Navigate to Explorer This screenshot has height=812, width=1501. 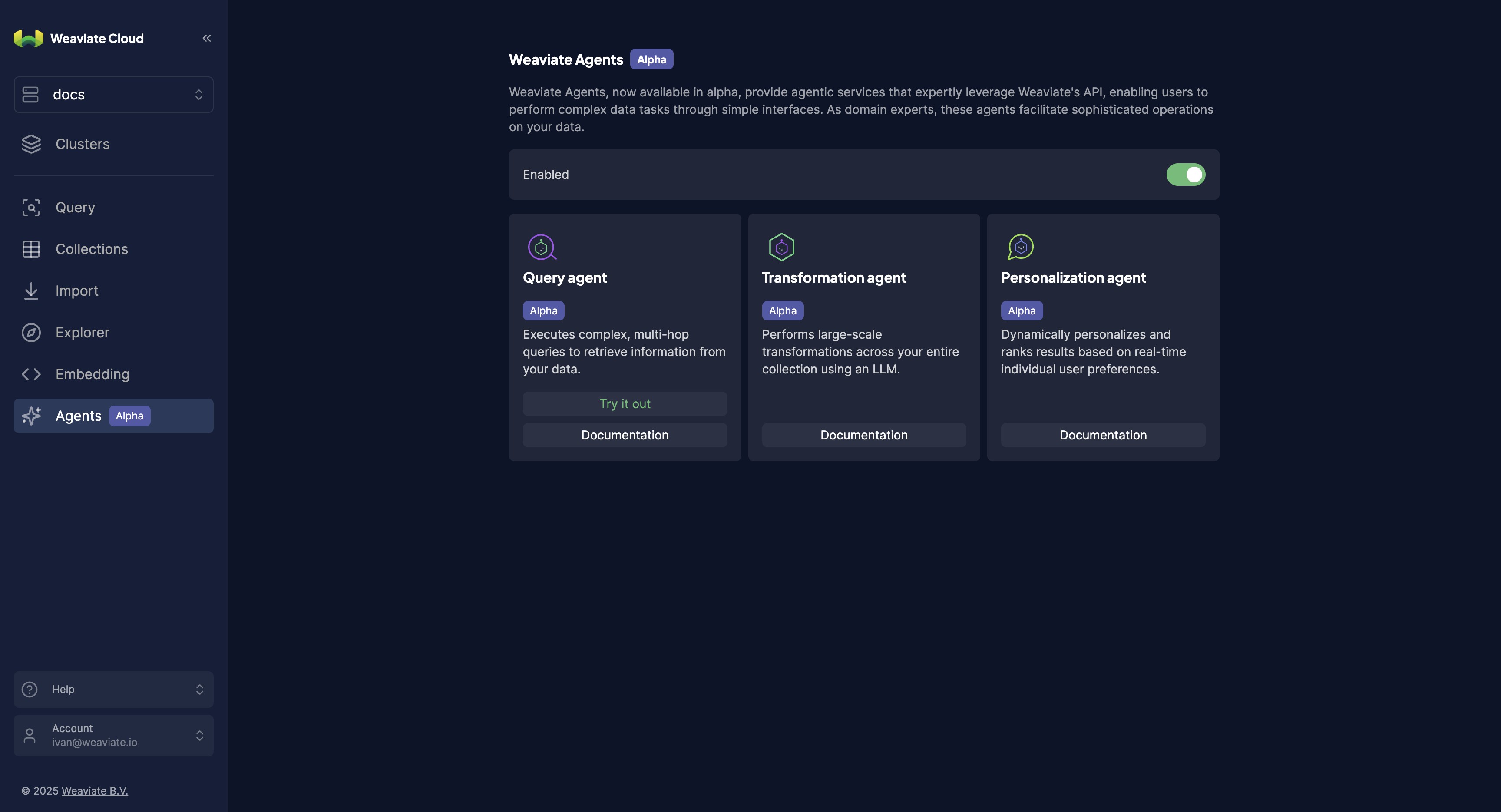pos(114,333)
